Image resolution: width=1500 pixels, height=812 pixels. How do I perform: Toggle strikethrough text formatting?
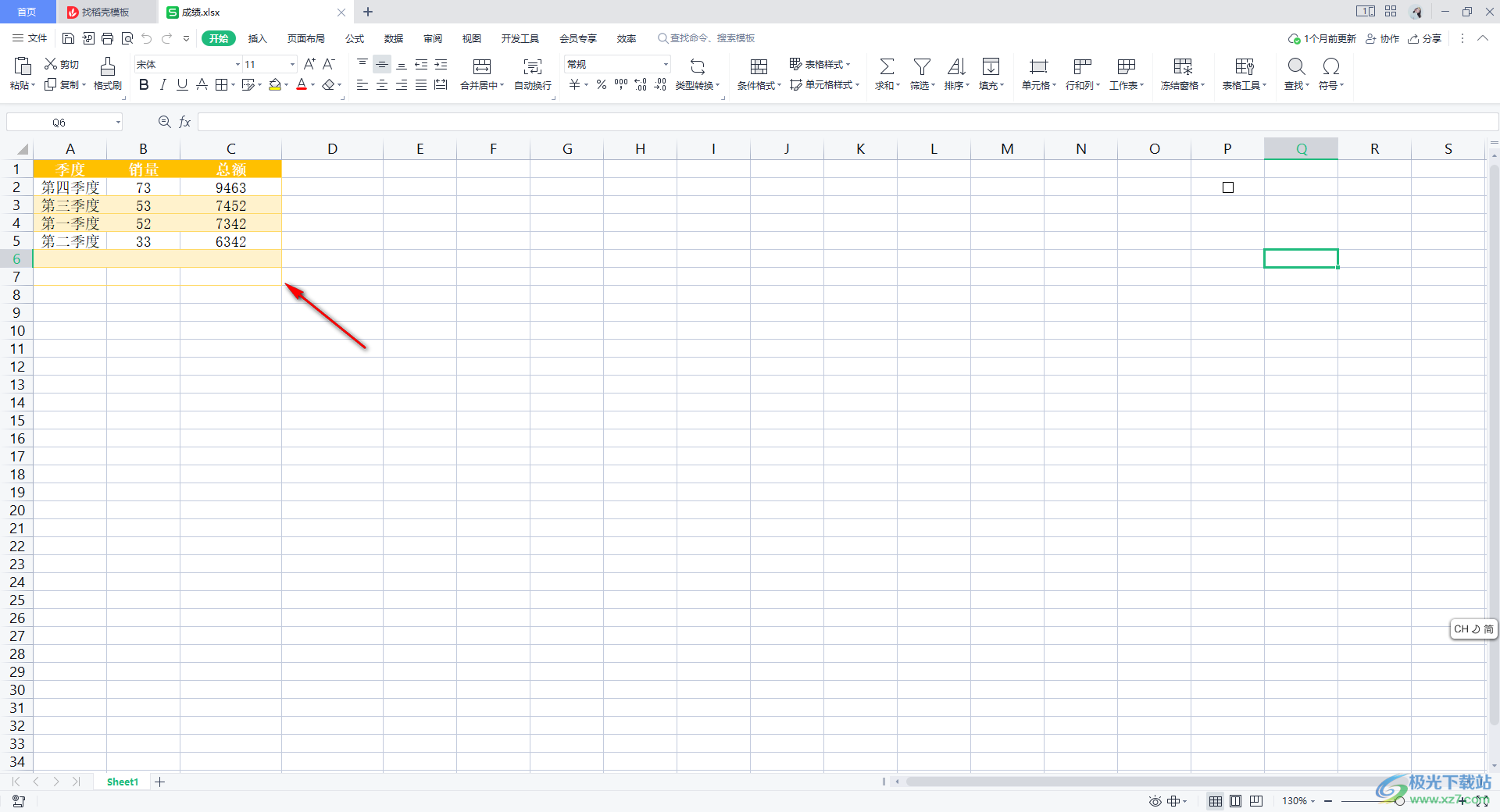click(202, 84)
